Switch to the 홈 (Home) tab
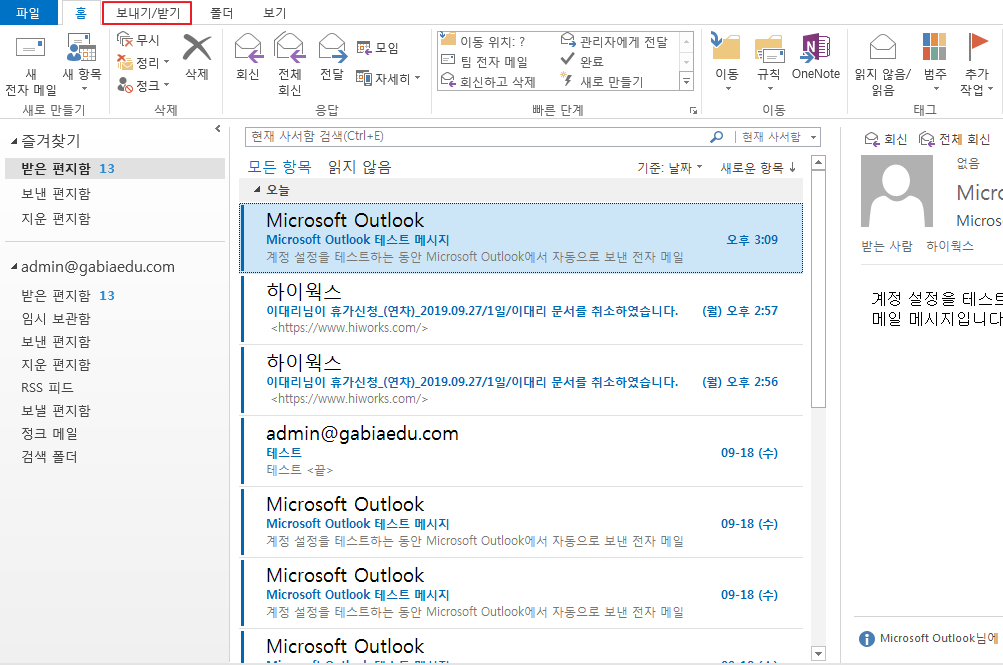The image size is (1003, 665). click(x=81, y=13)
